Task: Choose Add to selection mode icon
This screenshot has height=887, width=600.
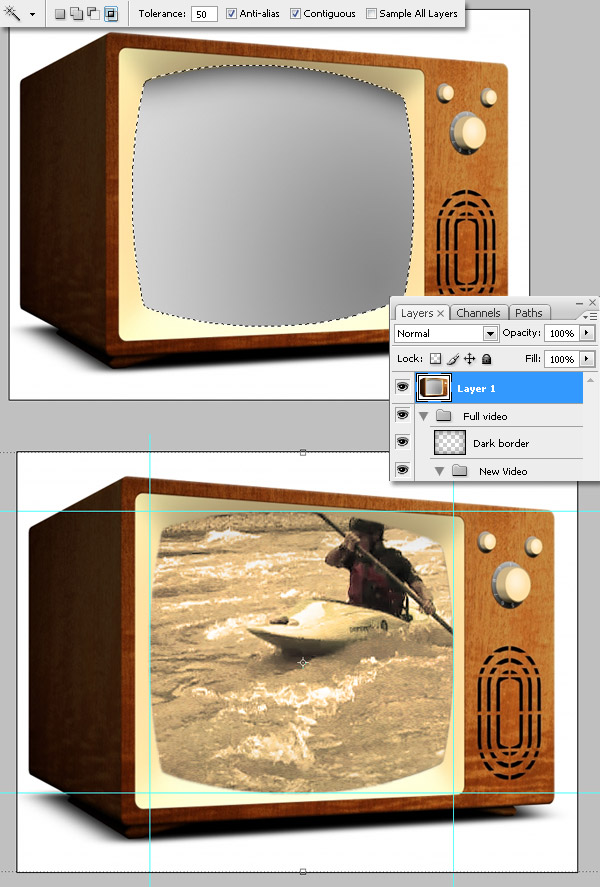Action: [x=76, y=14]
